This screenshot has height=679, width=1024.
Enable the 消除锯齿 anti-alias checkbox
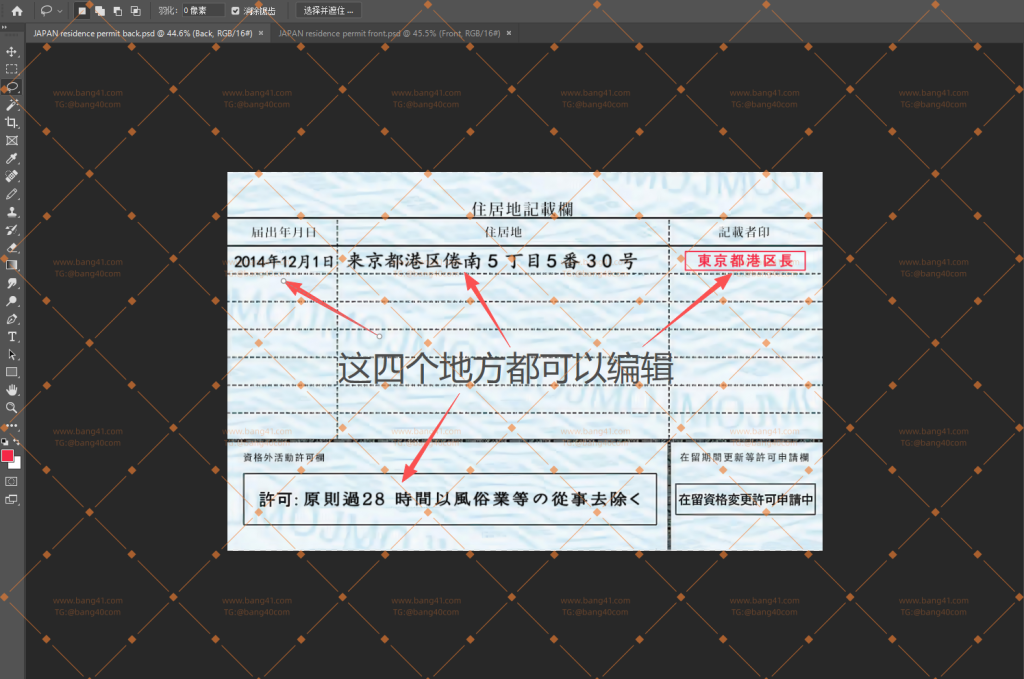point(235,10)
